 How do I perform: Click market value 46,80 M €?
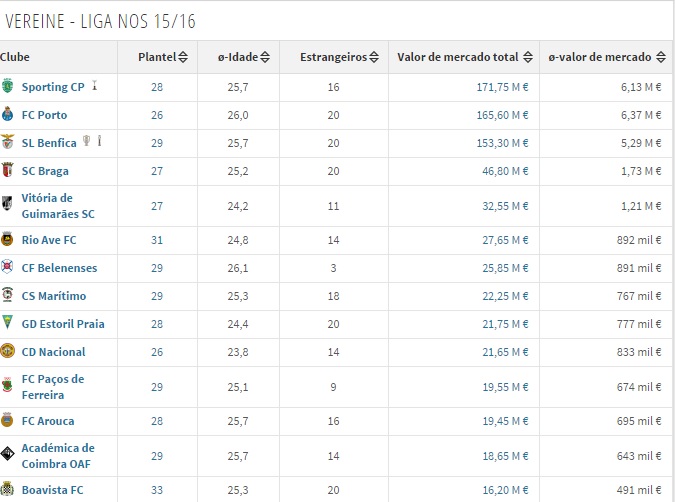(x=505, y=171)
